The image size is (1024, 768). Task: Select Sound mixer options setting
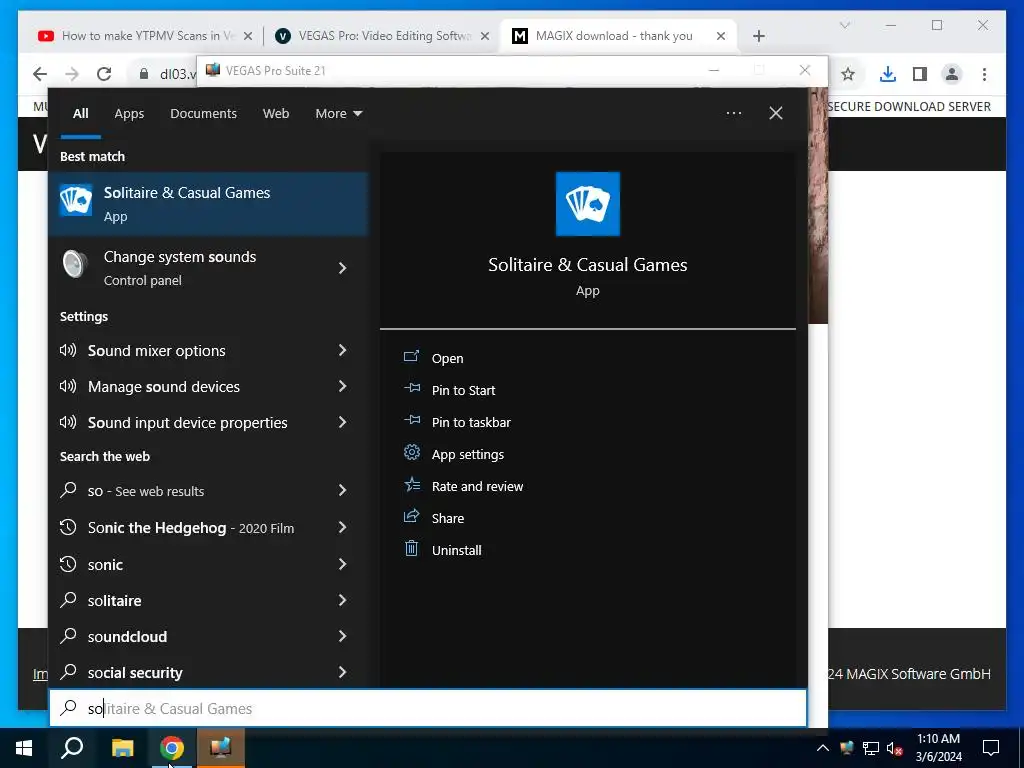point(189,351)
